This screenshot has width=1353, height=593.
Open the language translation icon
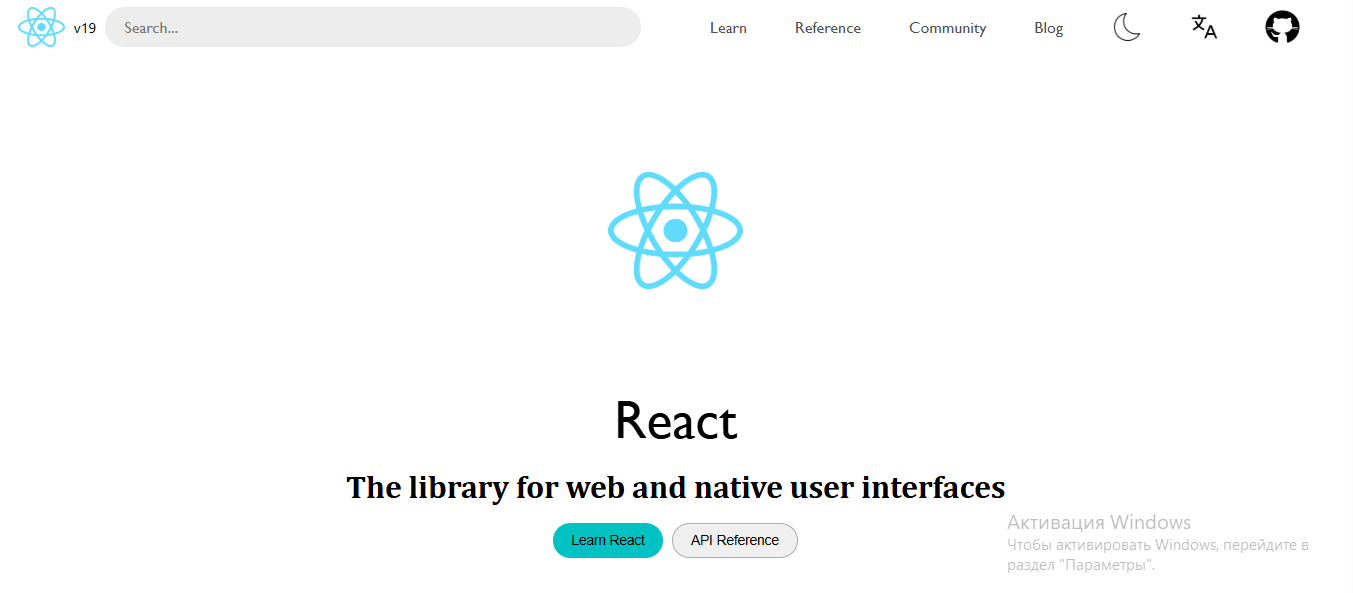point(1204,27)
